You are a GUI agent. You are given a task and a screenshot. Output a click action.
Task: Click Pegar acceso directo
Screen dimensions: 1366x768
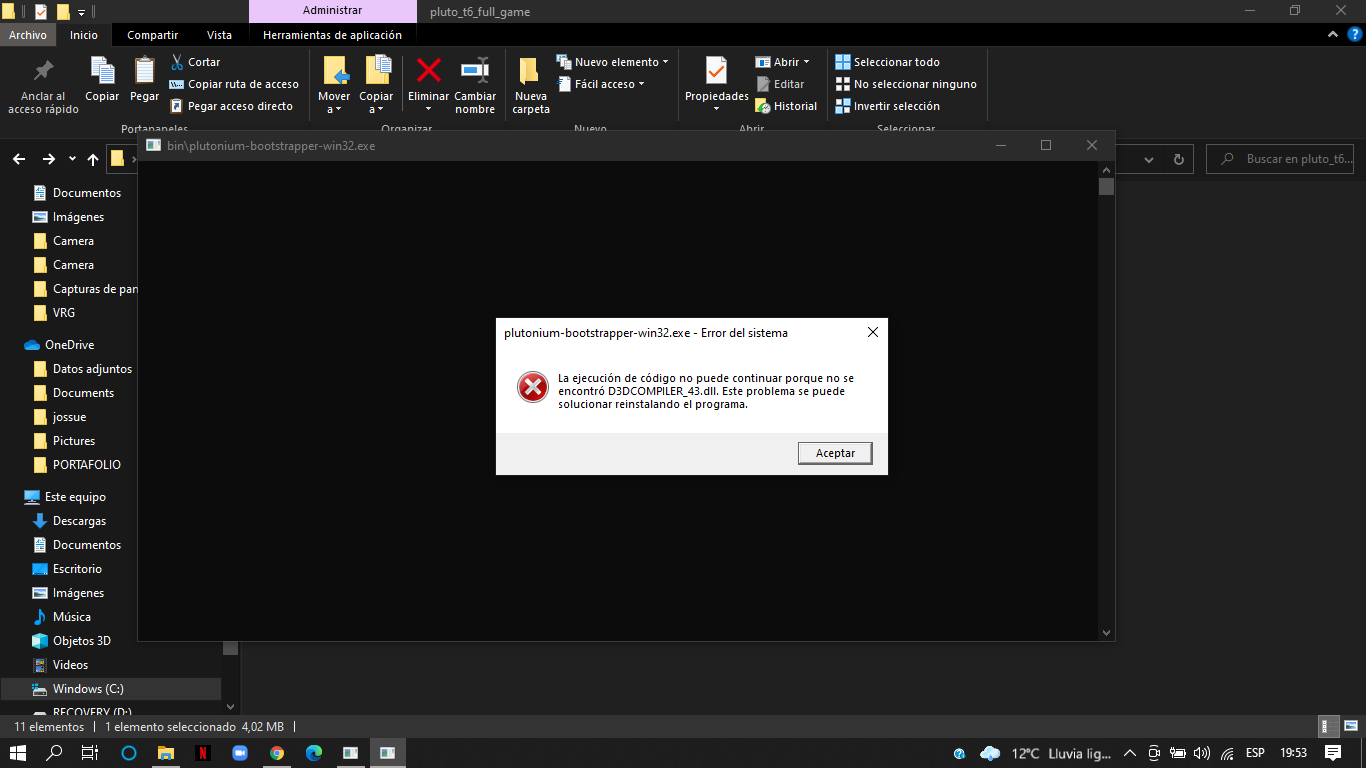coord(231,106)
